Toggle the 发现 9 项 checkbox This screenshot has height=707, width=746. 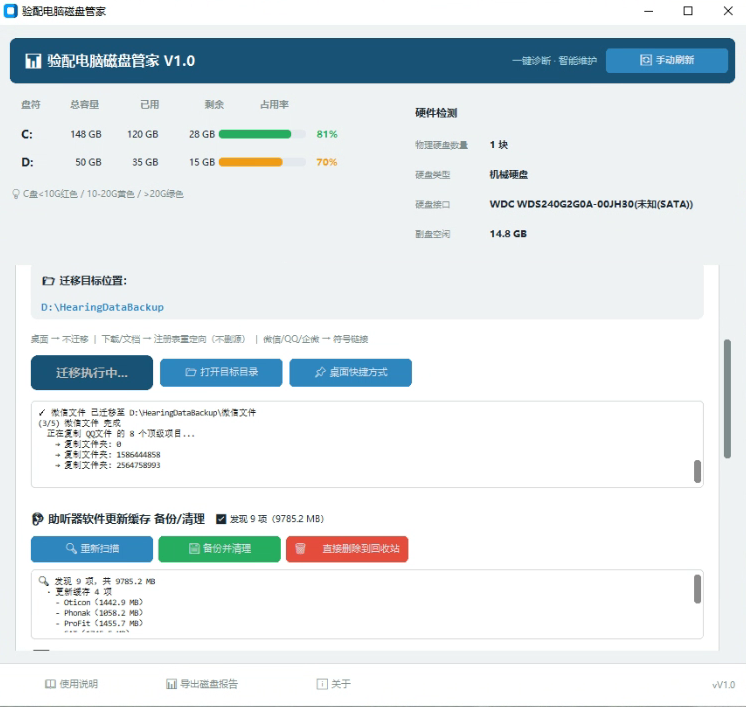pyautogui.click(x=221, y=519)
